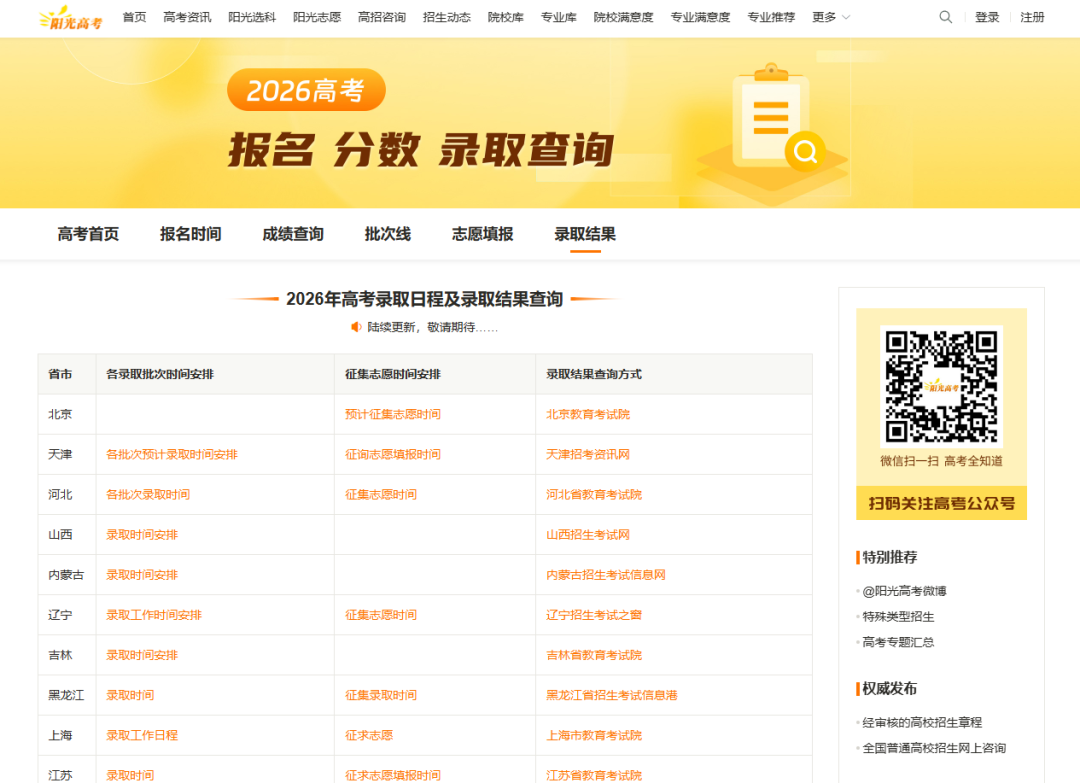The height and width of the screenshot is (783, 1080).
Task: Open 录取时间安排 in 内蒙古 row
Action: tap(142, 575)
